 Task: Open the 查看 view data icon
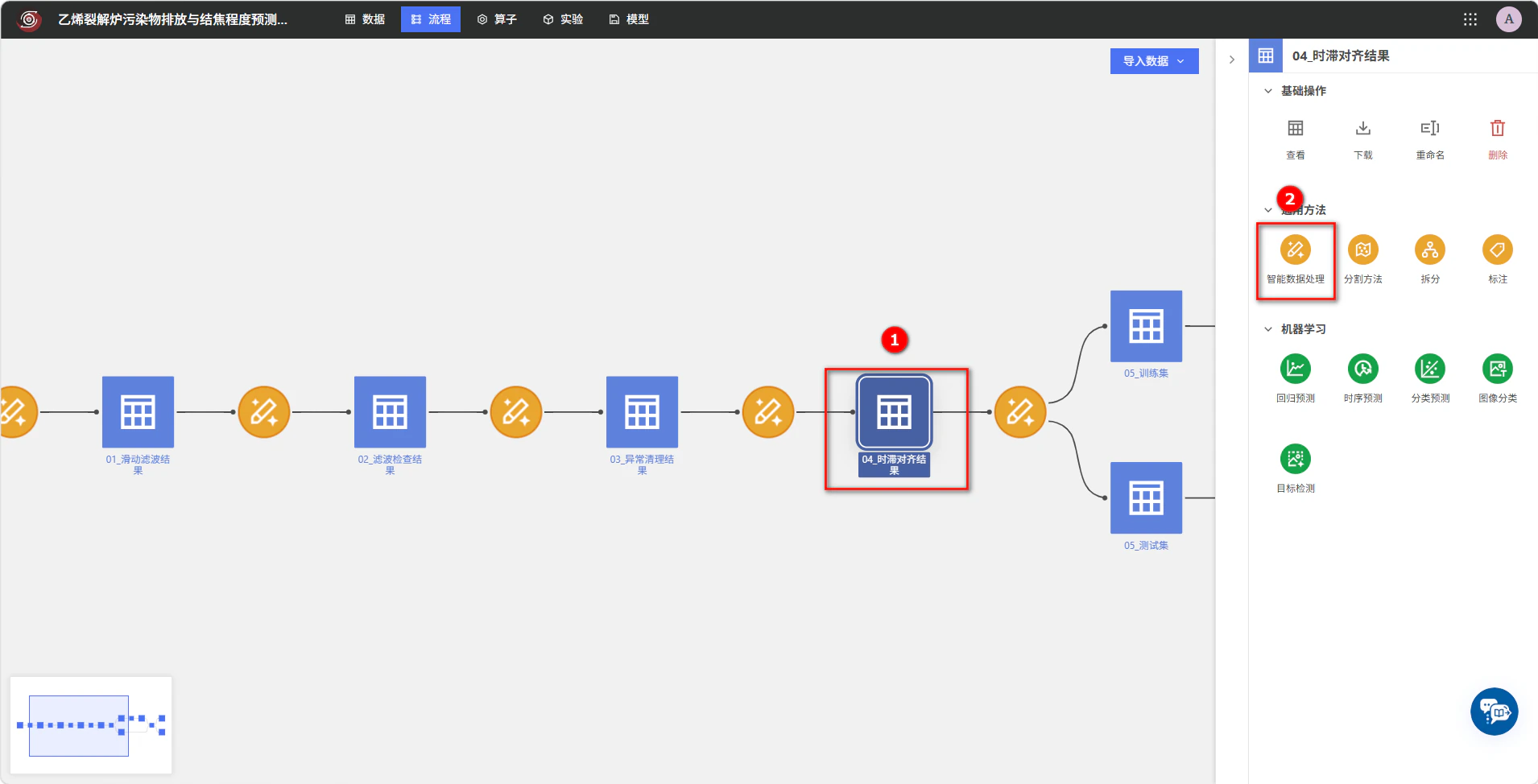point(1295,129)
